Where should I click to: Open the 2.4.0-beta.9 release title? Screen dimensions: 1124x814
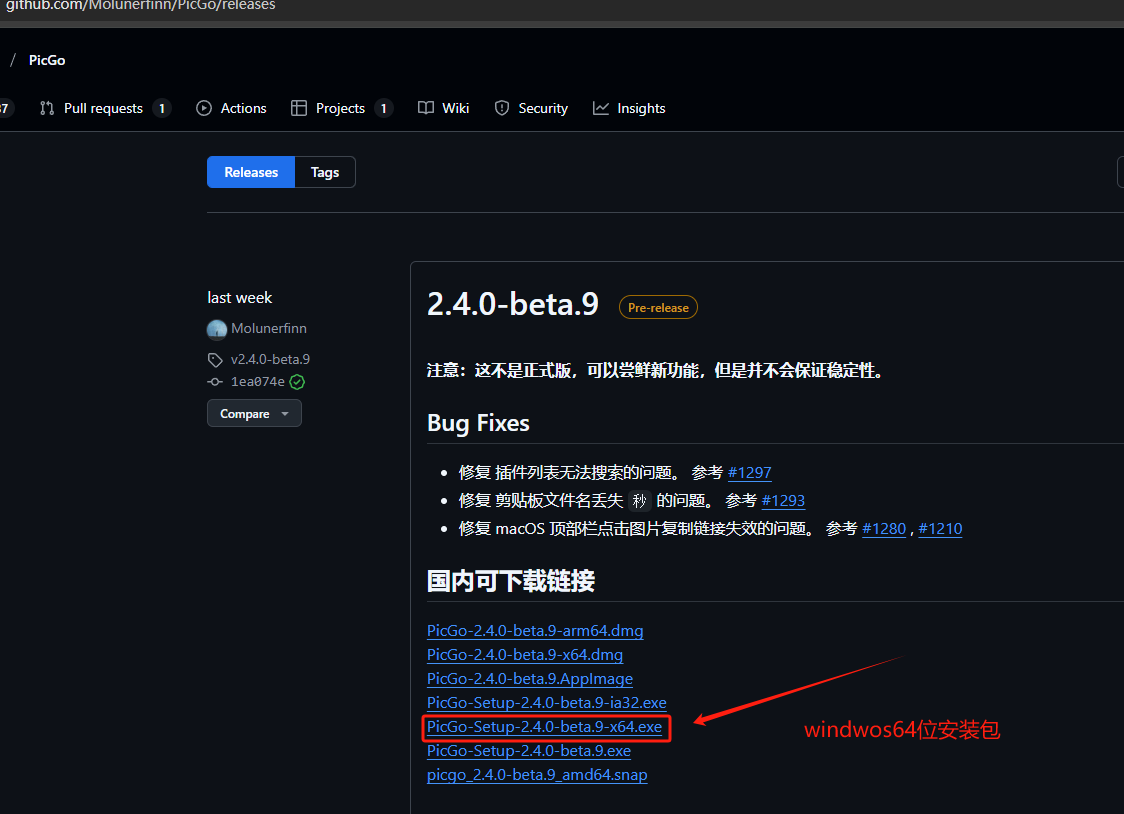tap(513, 305)
